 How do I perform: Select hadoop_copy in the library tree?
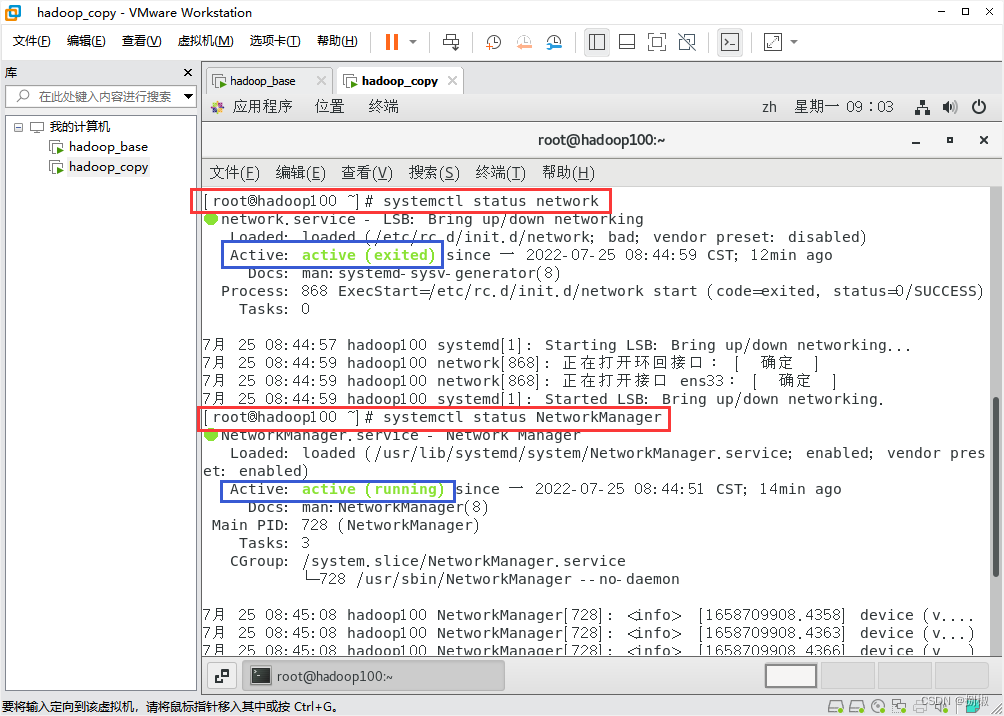point(108,167)
